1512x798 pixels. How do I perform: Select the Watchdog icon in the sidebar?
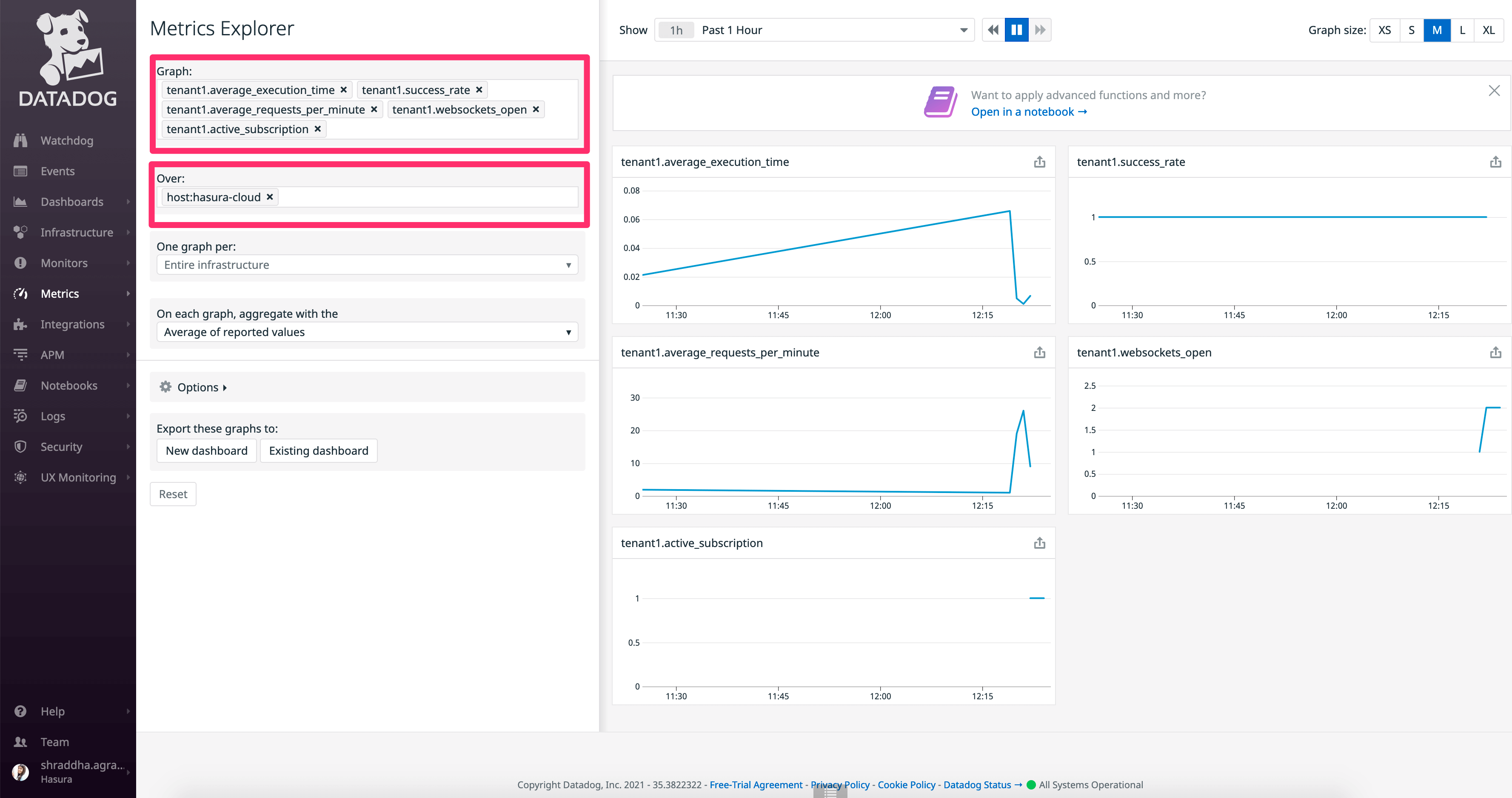(20, 140)
